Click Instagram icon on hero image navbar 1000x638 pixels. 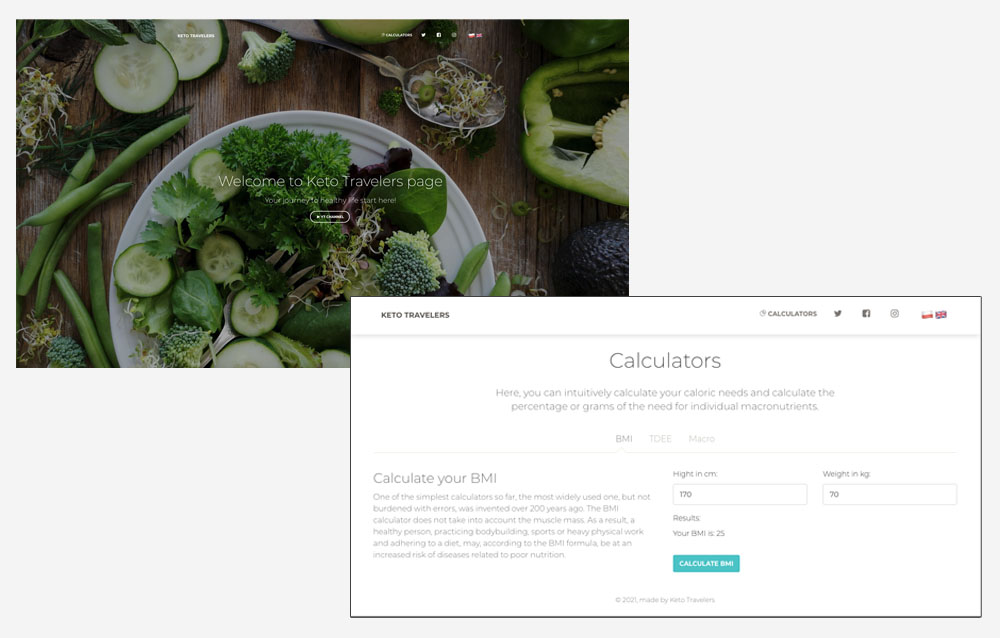[454, 35]
